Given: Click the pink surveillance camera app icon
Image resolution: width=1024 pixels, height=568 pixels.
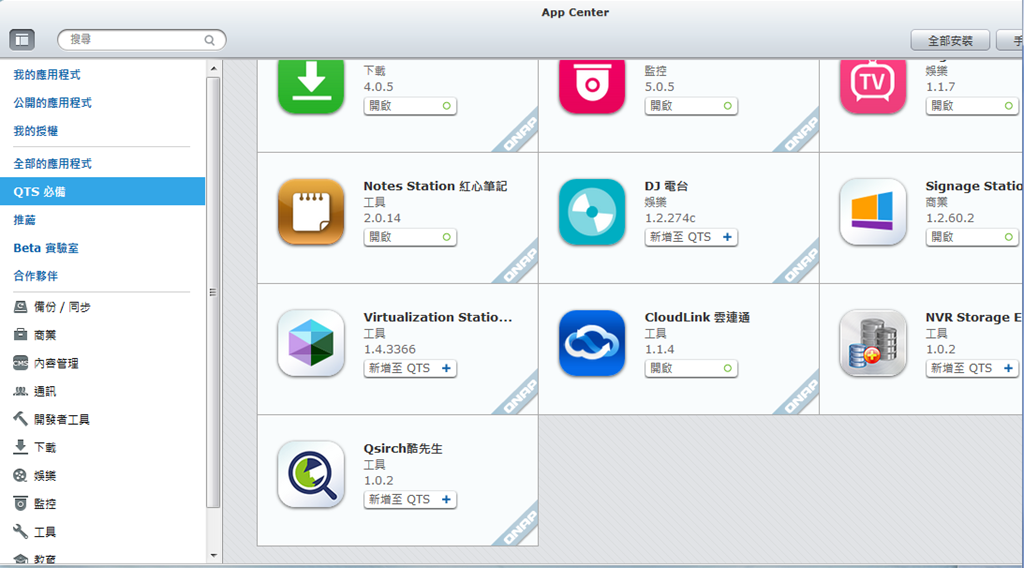Looking at the screenshot, I should click(592, 86).
